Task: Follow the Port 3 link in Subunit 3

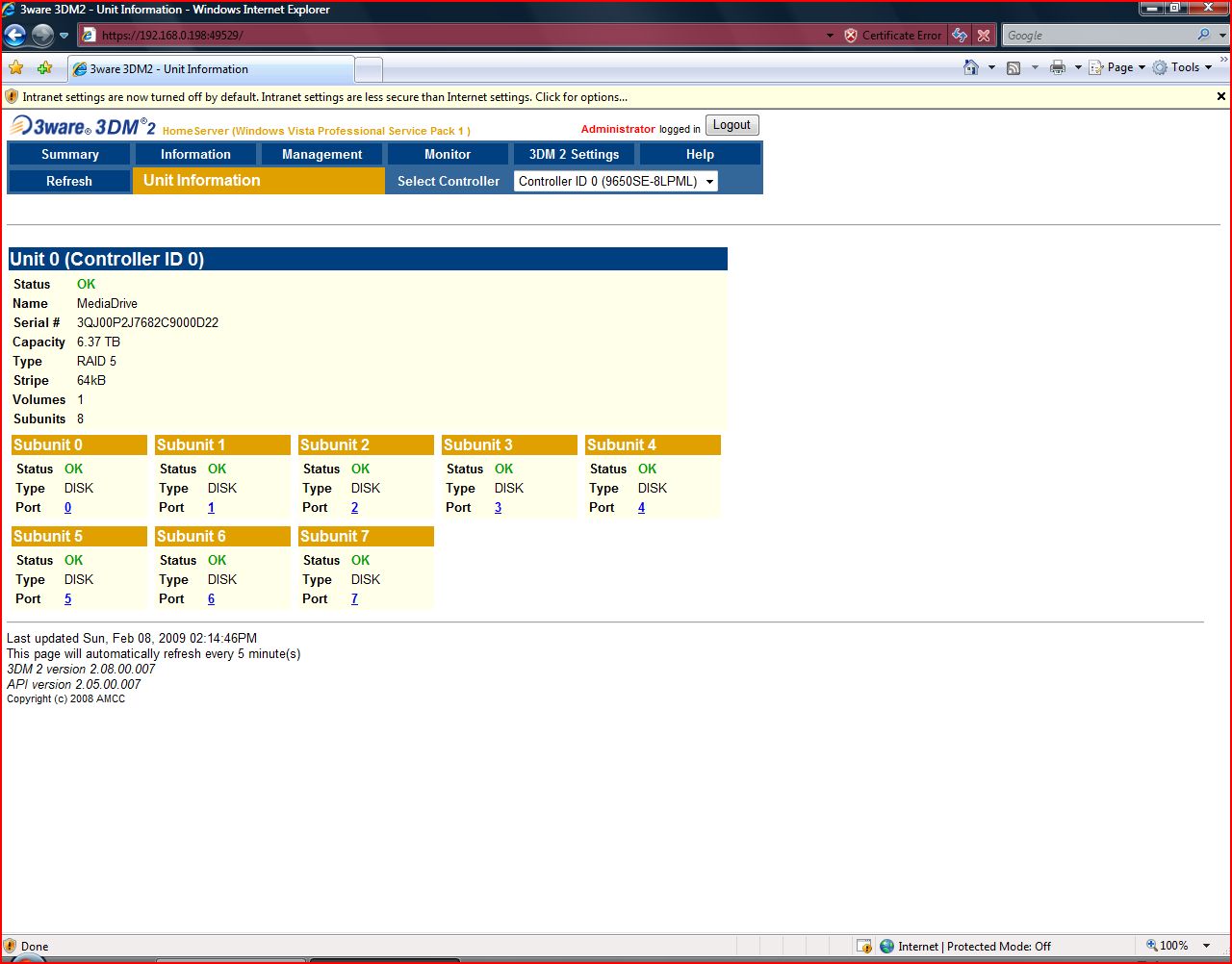Action: (x=498, y=507)
